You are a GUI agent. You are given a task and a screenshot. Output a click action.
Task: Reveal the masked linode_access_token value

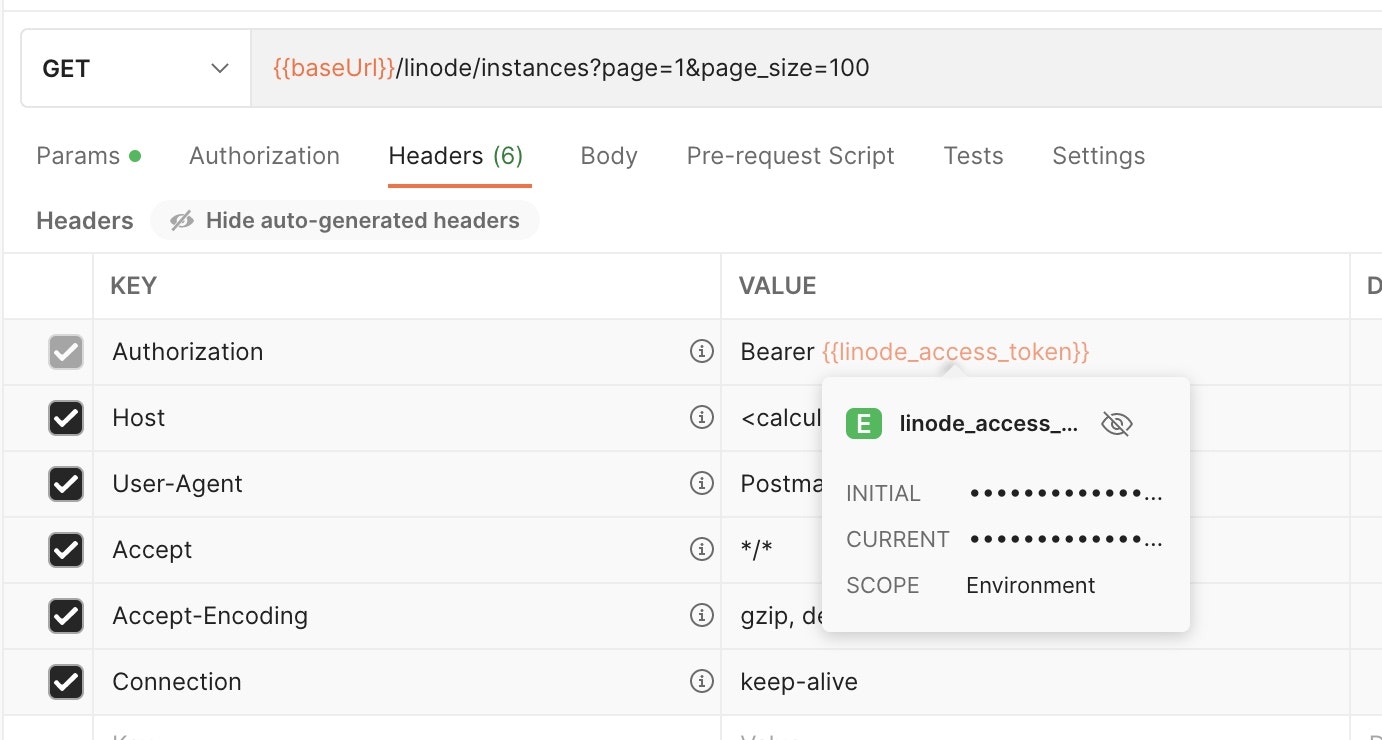(1116, 424)
